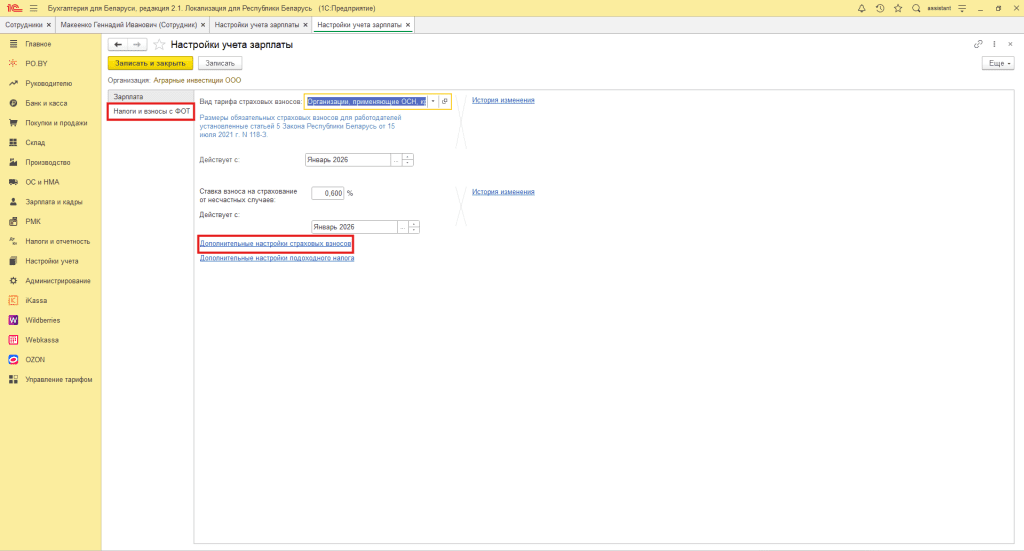This screenshot has width=1024, height=551.
Task: Click organization Аграрные инвестиции ООО text
Action: click(x=197, y=80)
